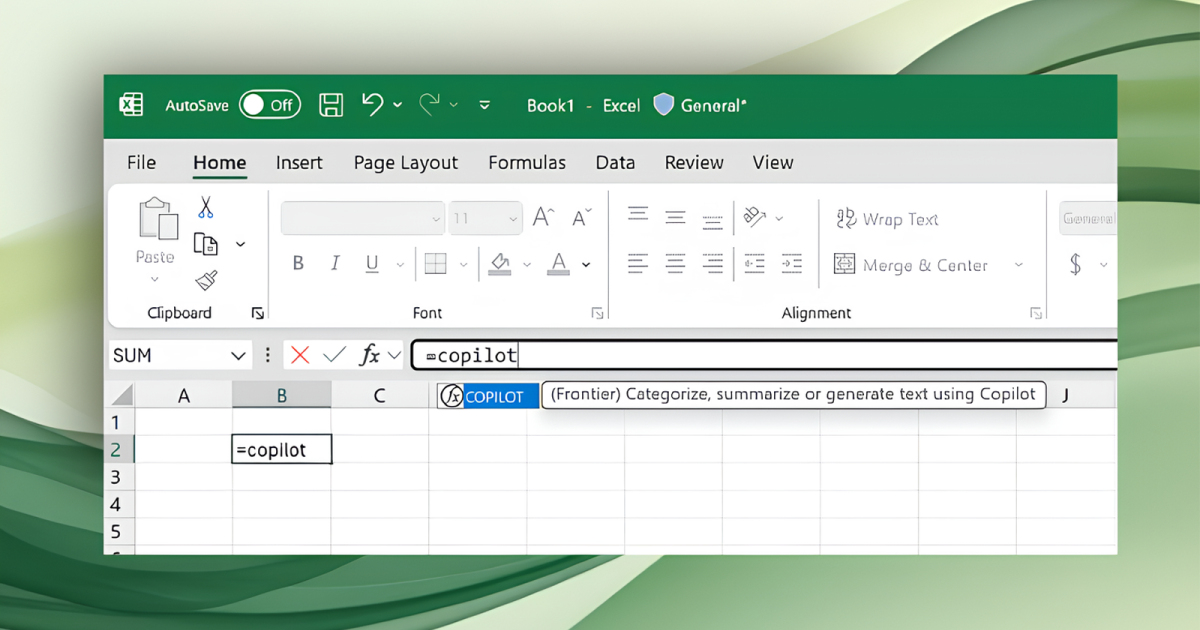Toggle the AutoSave switch
The height and width of the screenshot is (630, 1200).
click(x=270, y=105)
